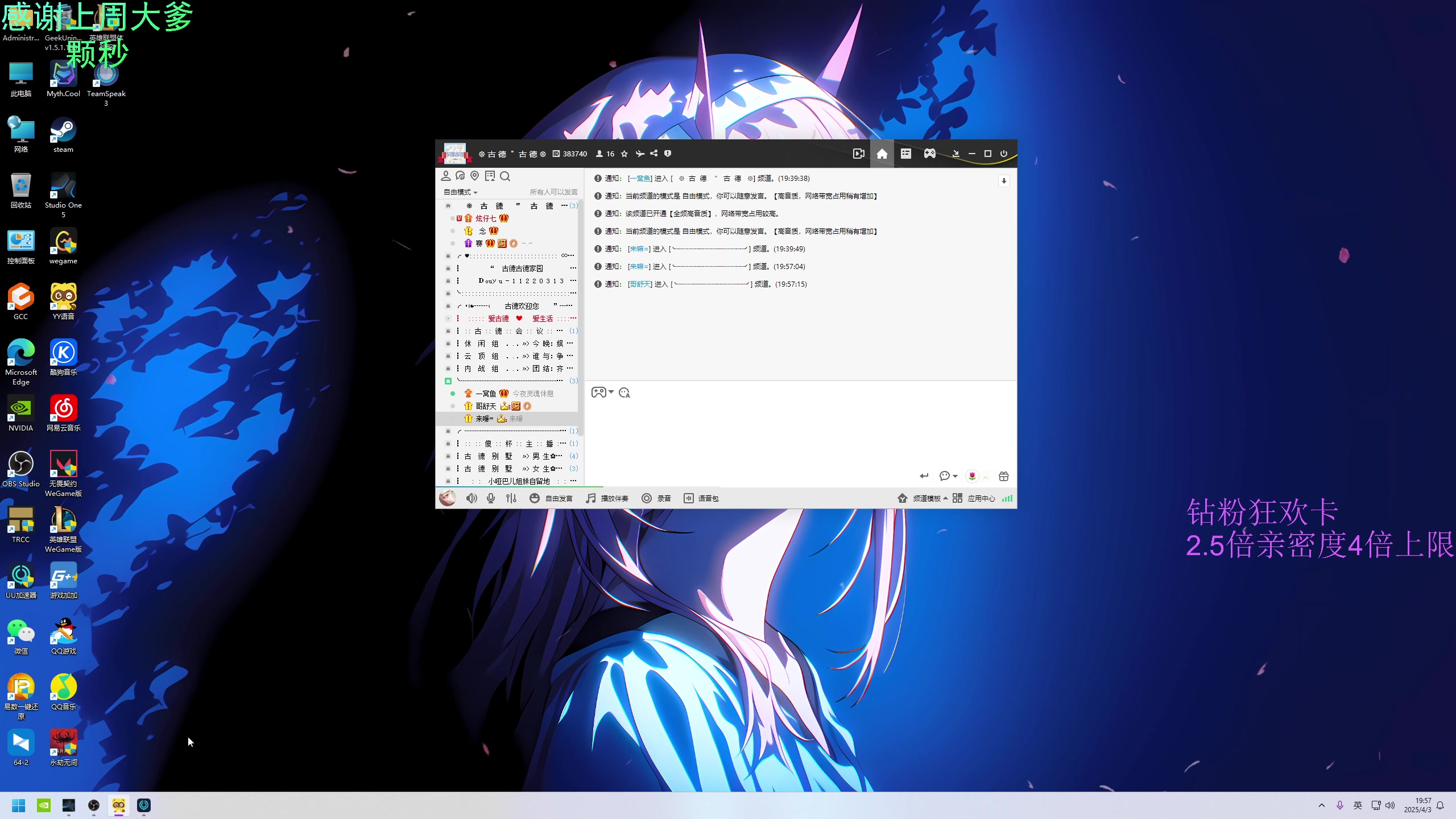Collapse the root 古德 channel node

tap(448, 206)
